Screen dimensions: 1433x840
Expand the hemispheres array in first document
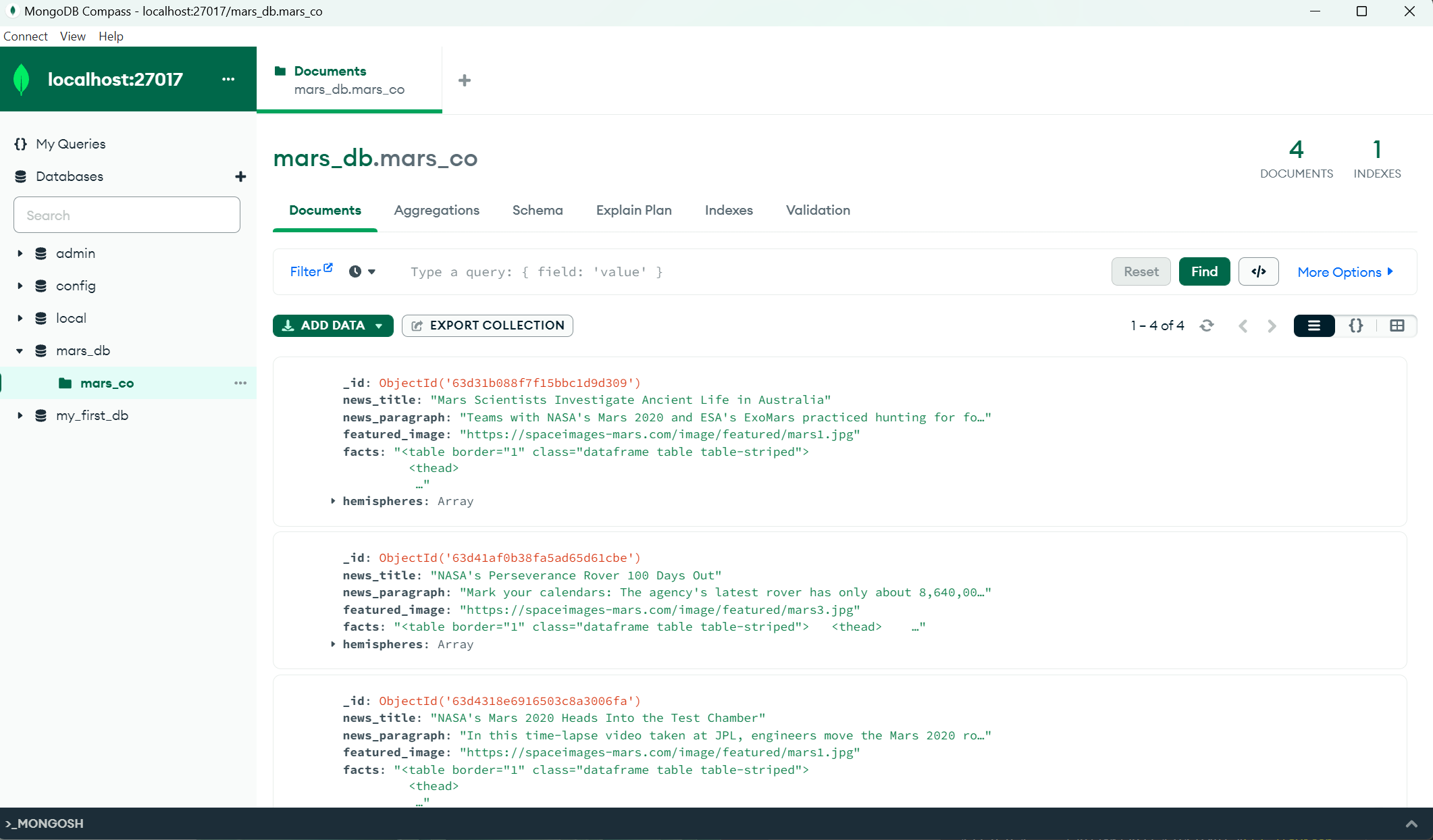pyautogui.click(x=332, y=501)
